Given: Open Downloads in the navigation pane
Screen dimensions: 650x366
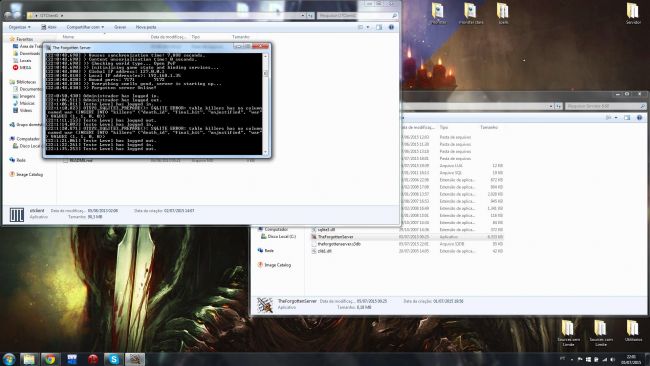Looking at the screenshot, I should coord(27,53).
